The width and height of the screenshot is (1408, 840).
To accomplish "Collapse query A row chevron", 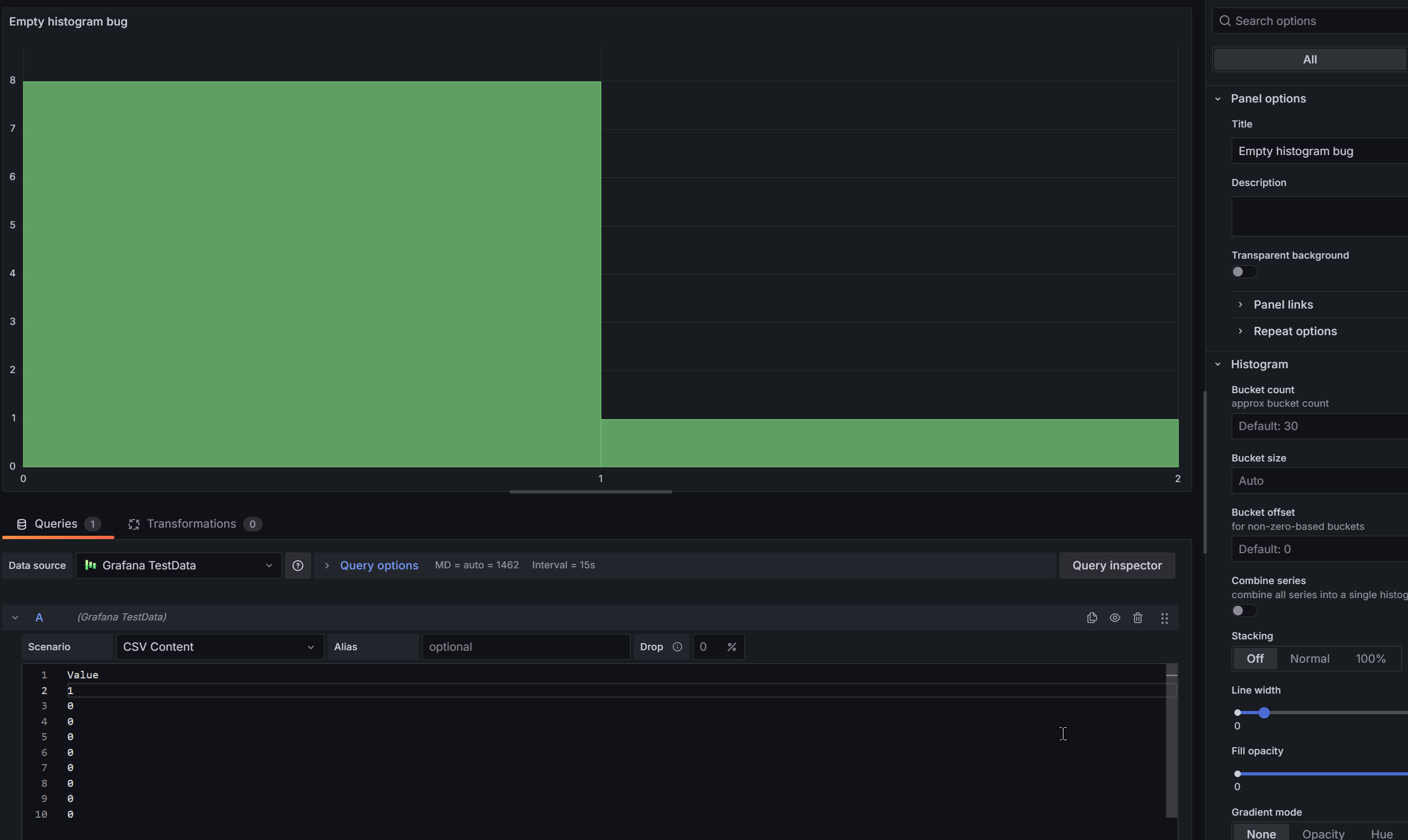I will [15, 618].
